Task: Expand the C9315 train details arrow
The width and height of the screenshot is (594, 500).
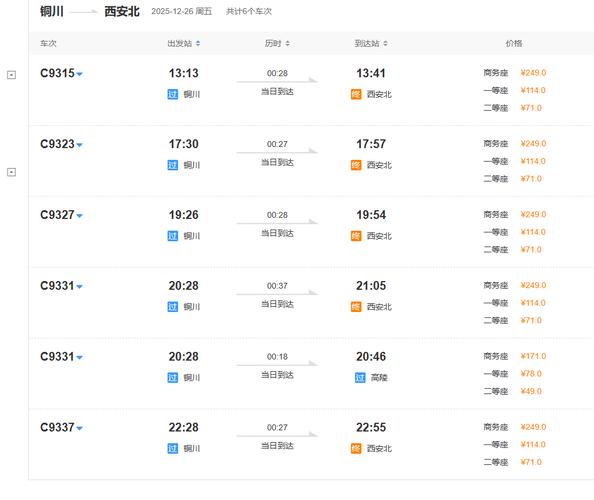Action: (80, 74)
